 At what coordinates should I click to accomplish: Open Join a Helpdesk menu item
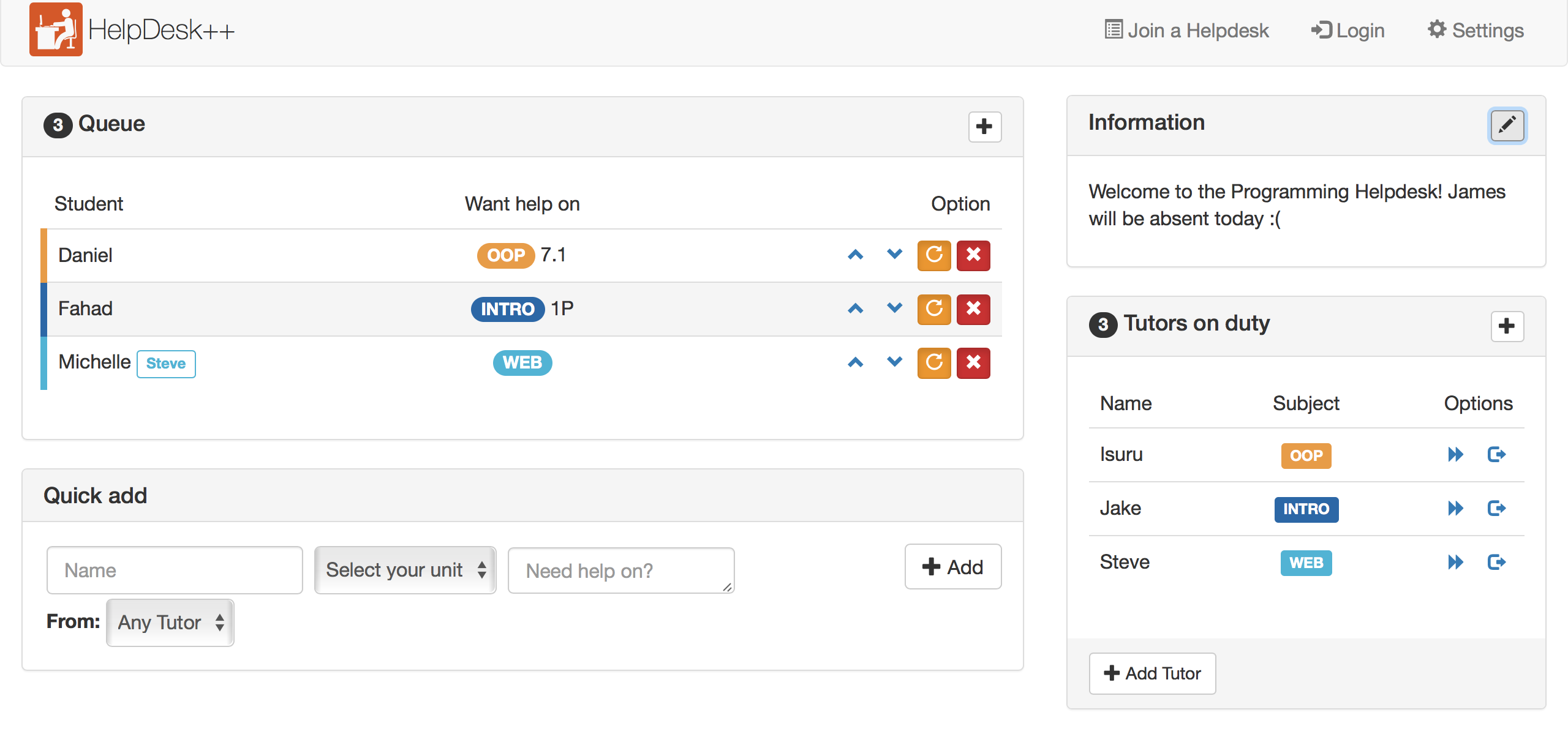1186,31
